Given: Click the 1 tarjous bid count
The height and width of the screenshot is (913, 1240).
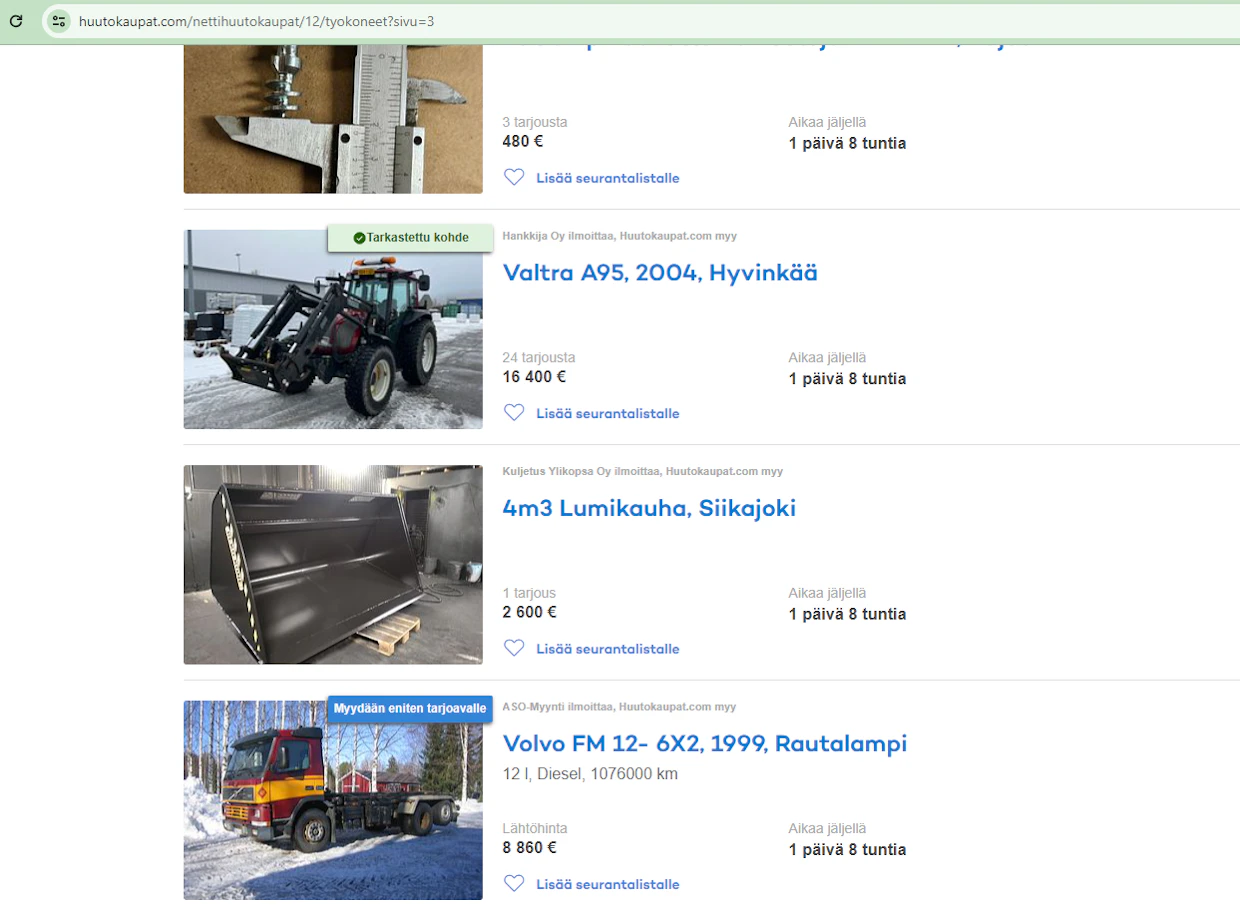Looking at the screenshot, I should coord(529,593).
